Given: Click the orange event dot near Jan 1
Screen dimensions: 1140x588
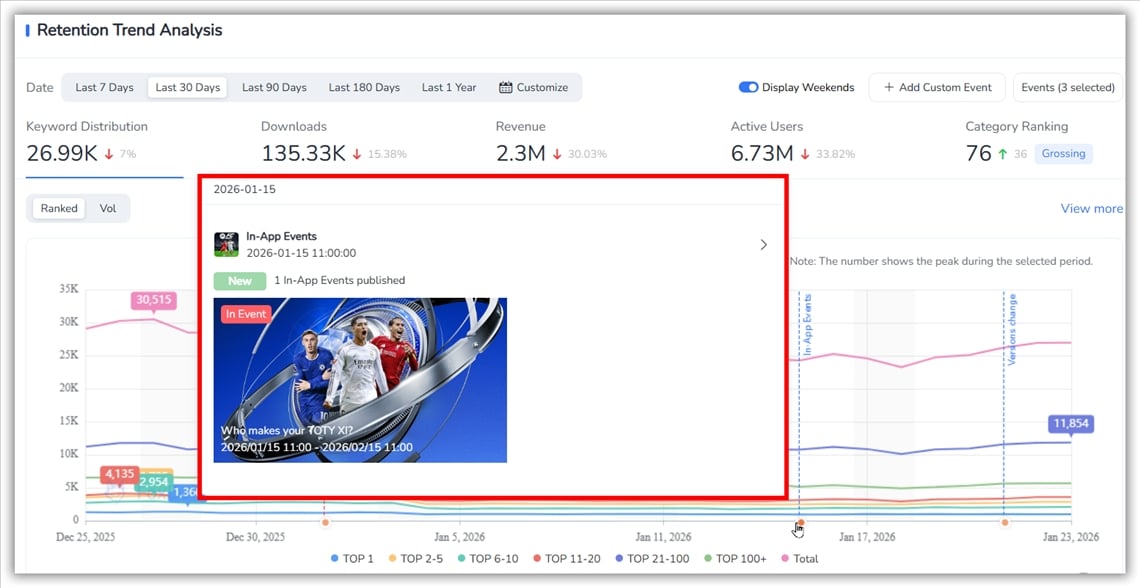Looking at the screenshot, I should pos(324,522).
